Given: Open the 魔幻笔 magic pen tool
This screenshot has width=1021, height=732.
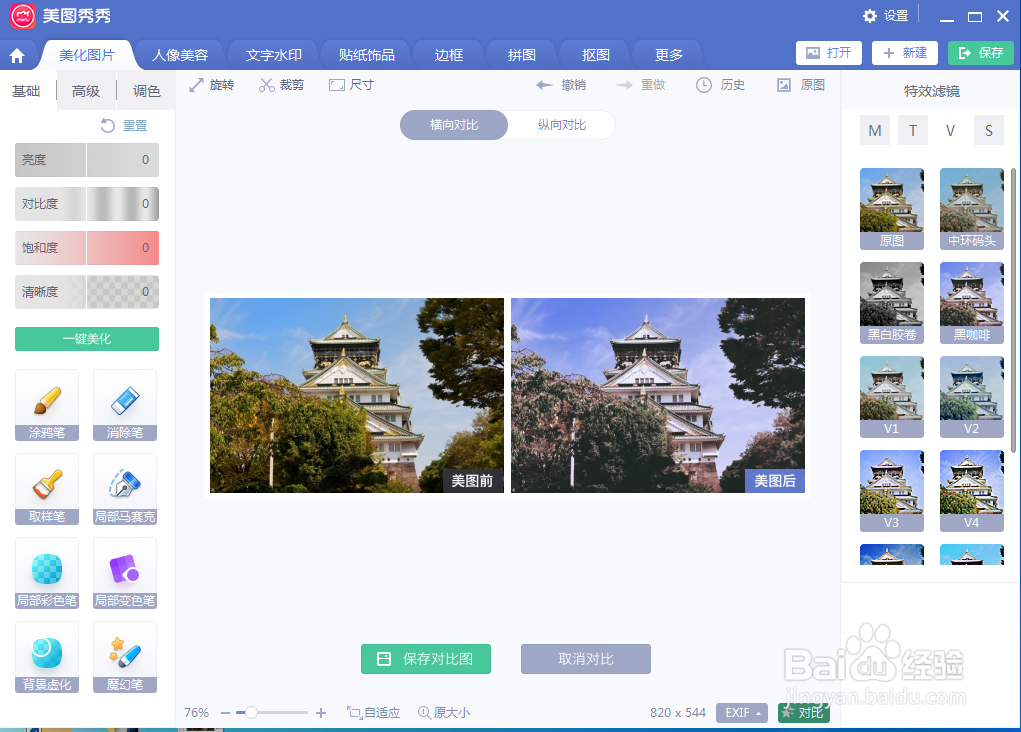Looking at the screenshot, I should pos(124,657).
